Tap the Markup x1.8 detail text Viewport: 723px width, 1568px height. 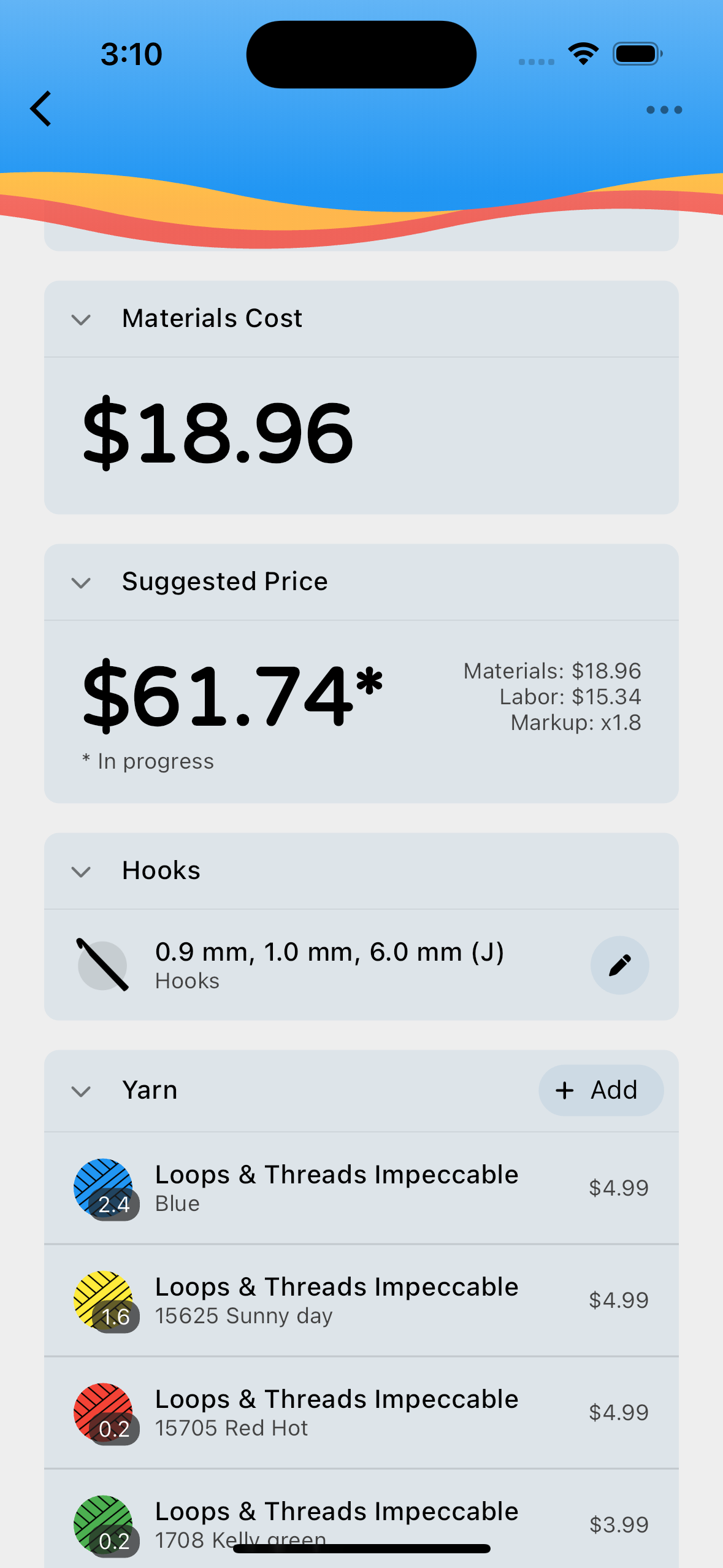[x=576, y=723]
